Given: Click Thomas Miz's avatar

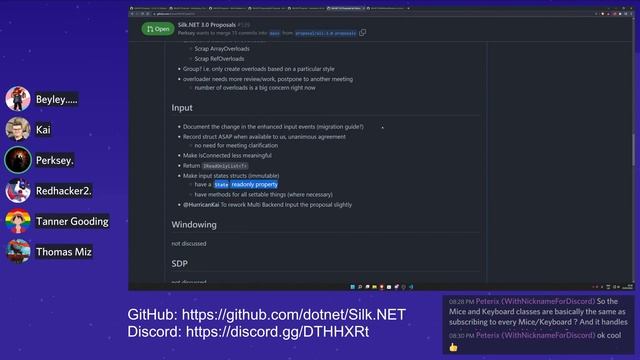Looking at the screenshot, I should click(18, 251).
